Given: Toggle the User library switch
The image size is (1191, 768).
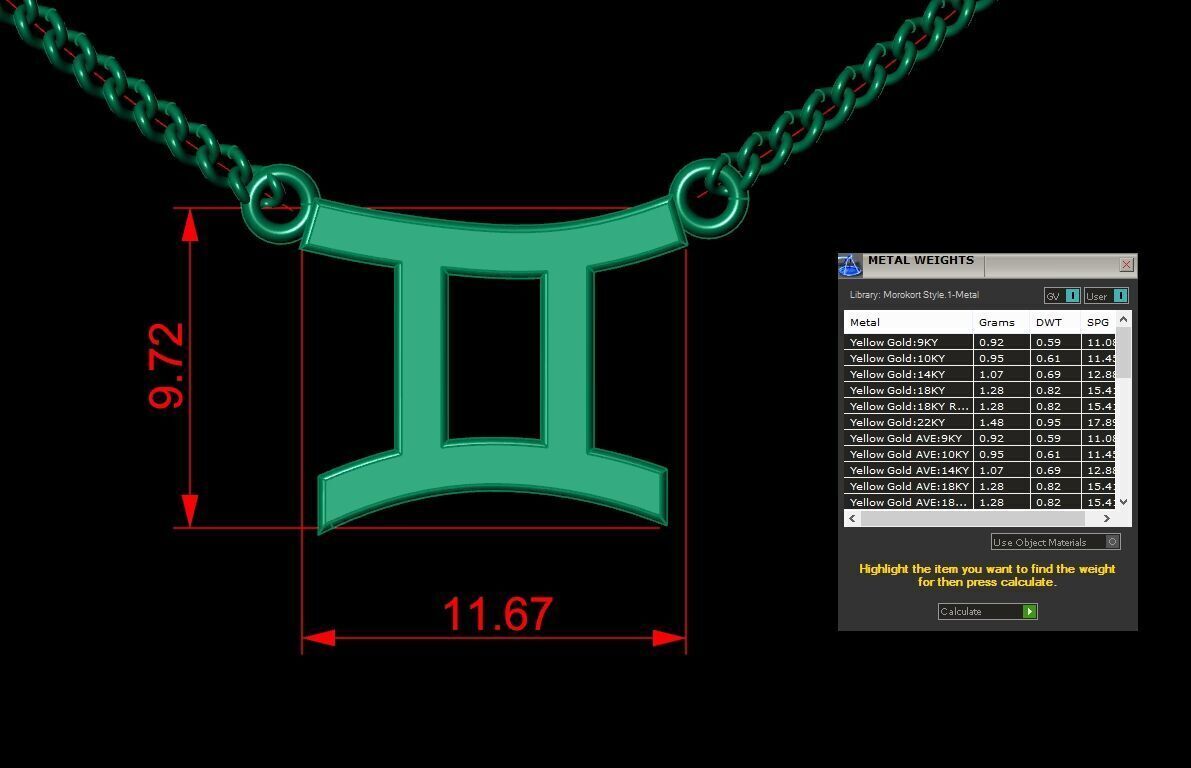Looking at the screenshot, I should pyautogui.click(x=1106, y=296).
